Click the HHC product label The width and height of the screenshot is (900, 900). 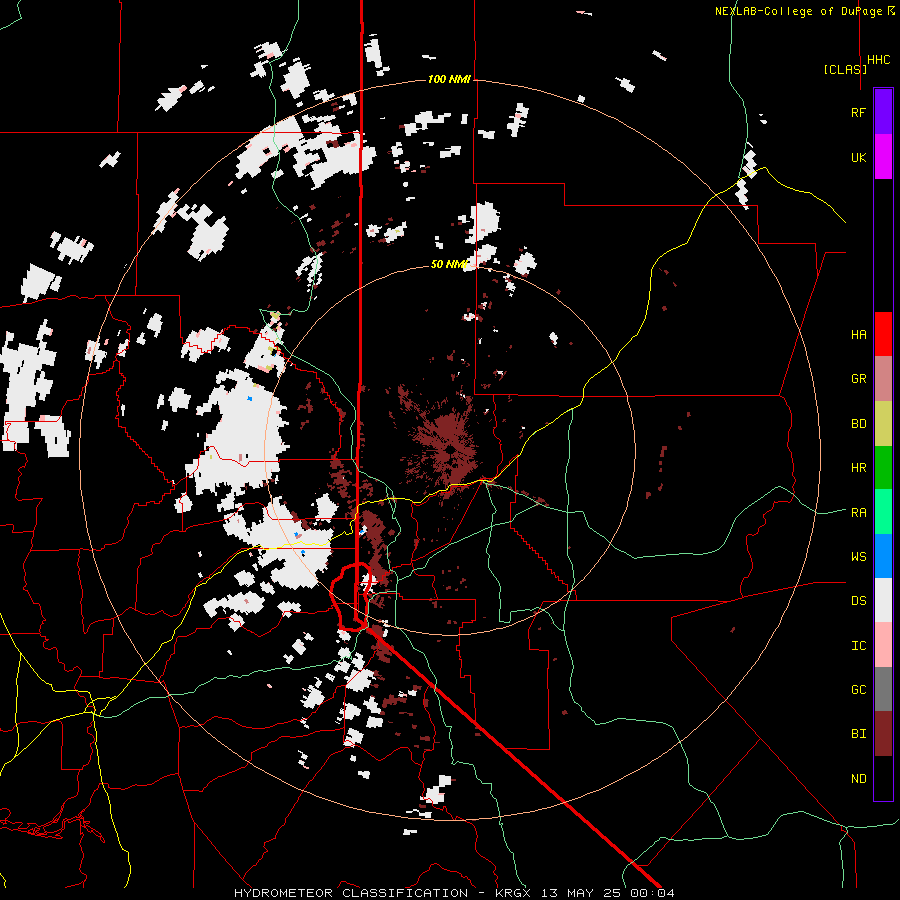879,60
